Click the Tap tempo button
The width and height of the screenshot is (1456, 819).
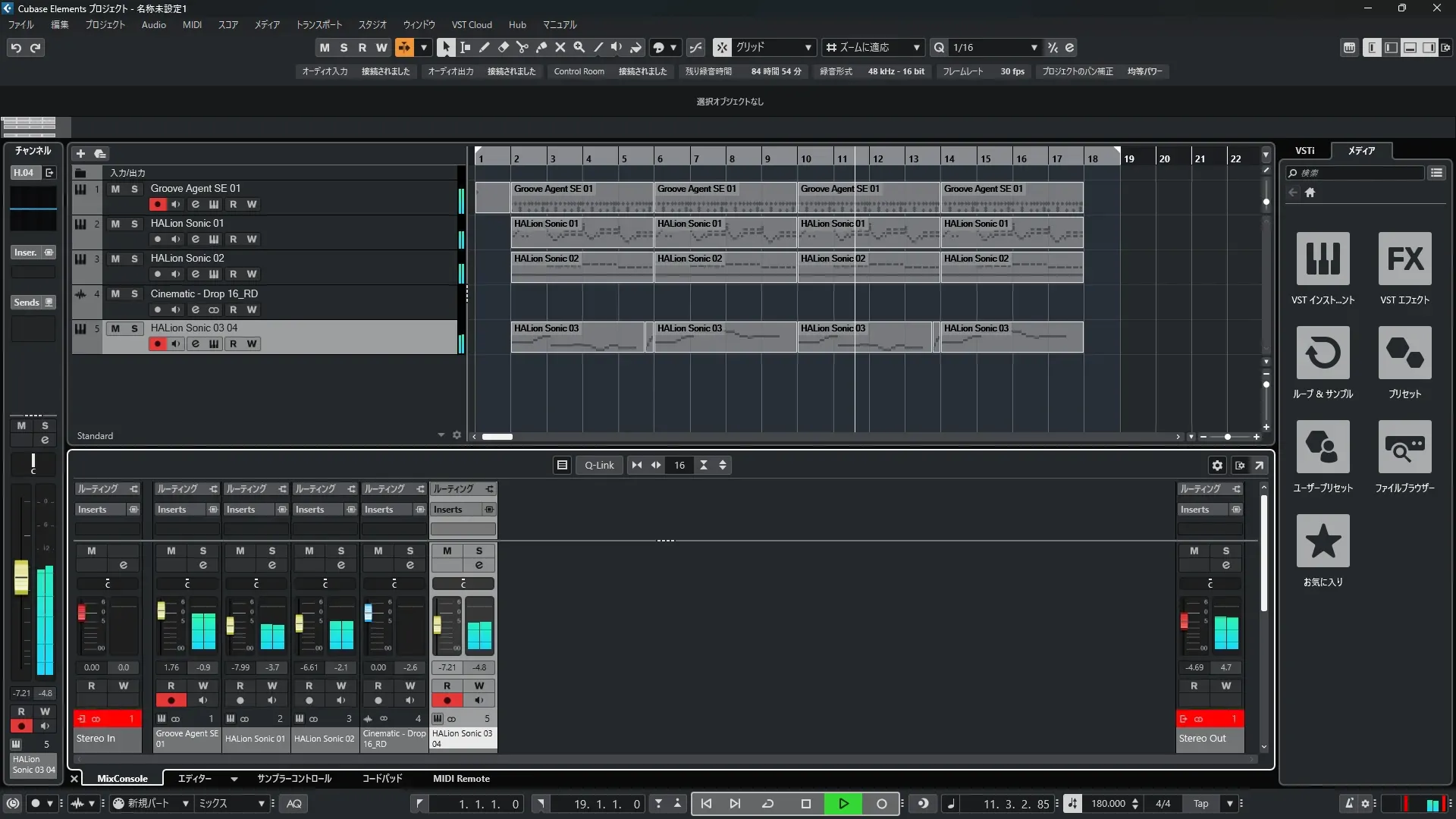[x=1200, y=803]
